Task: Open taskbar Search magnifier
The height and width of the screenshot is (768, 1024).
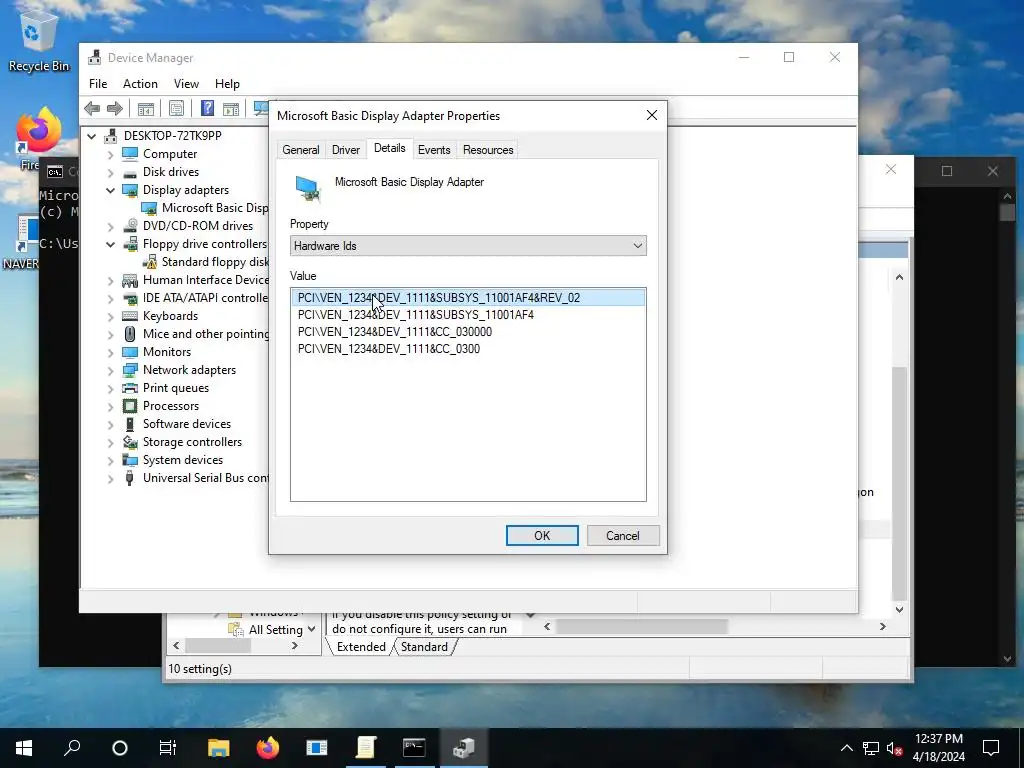Action: pos(72,748)
